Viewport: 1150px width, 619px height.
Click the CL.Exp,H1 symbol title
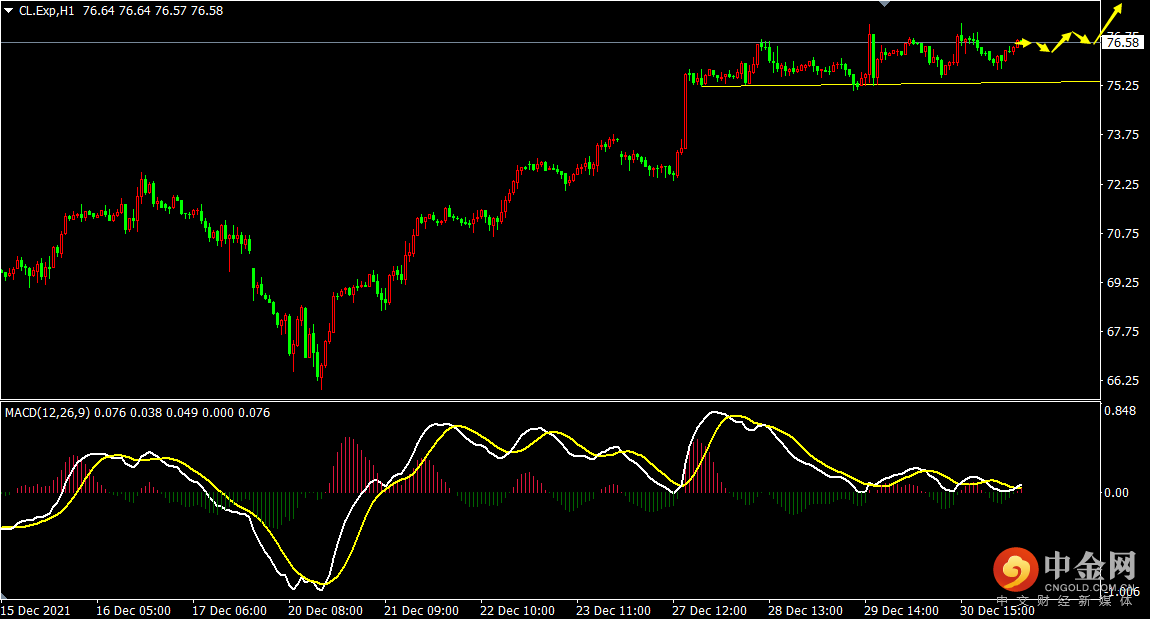(x=46, y=11)
